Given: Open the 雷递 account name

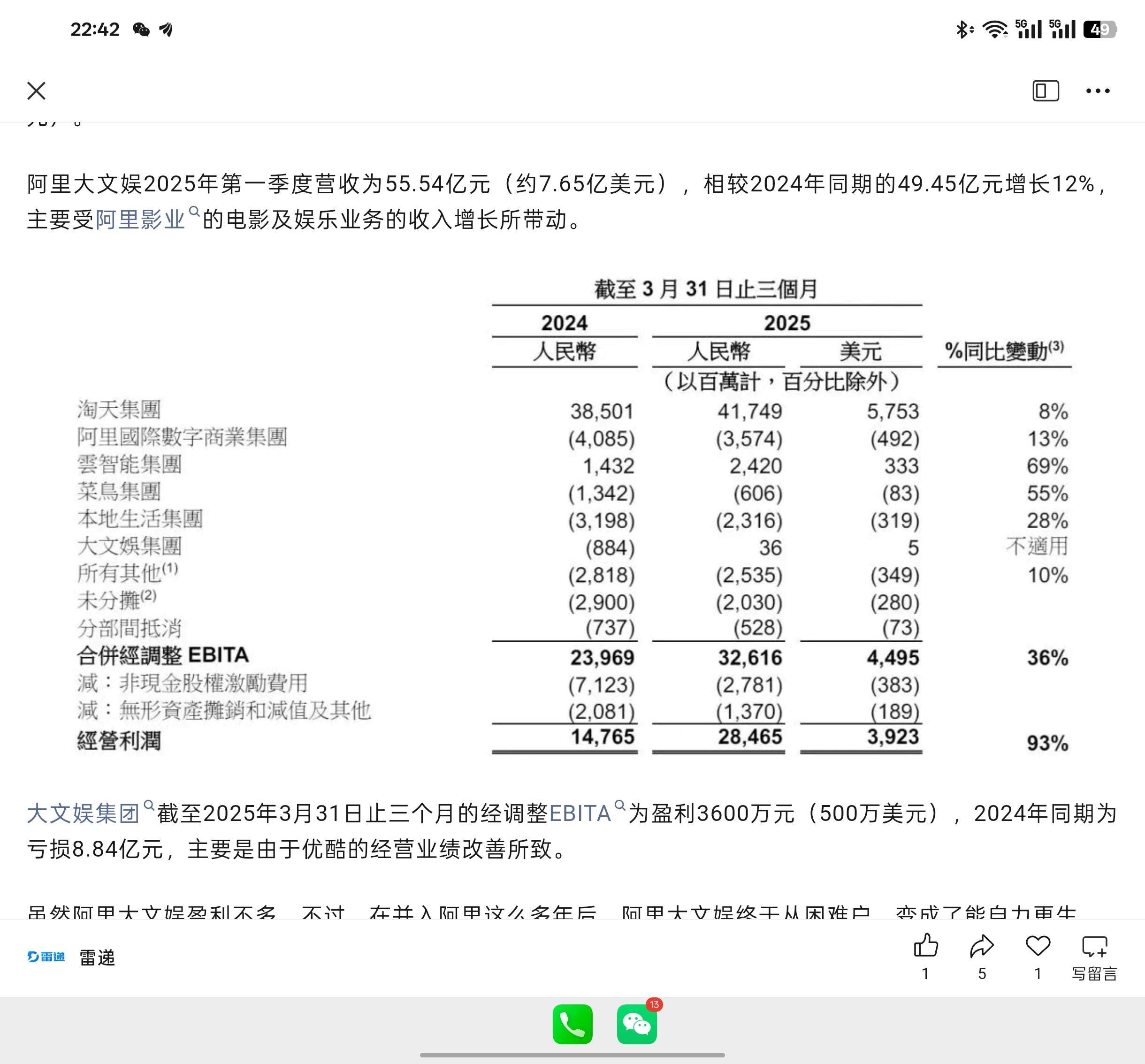Looking at the screenshot, I should 97,958.
